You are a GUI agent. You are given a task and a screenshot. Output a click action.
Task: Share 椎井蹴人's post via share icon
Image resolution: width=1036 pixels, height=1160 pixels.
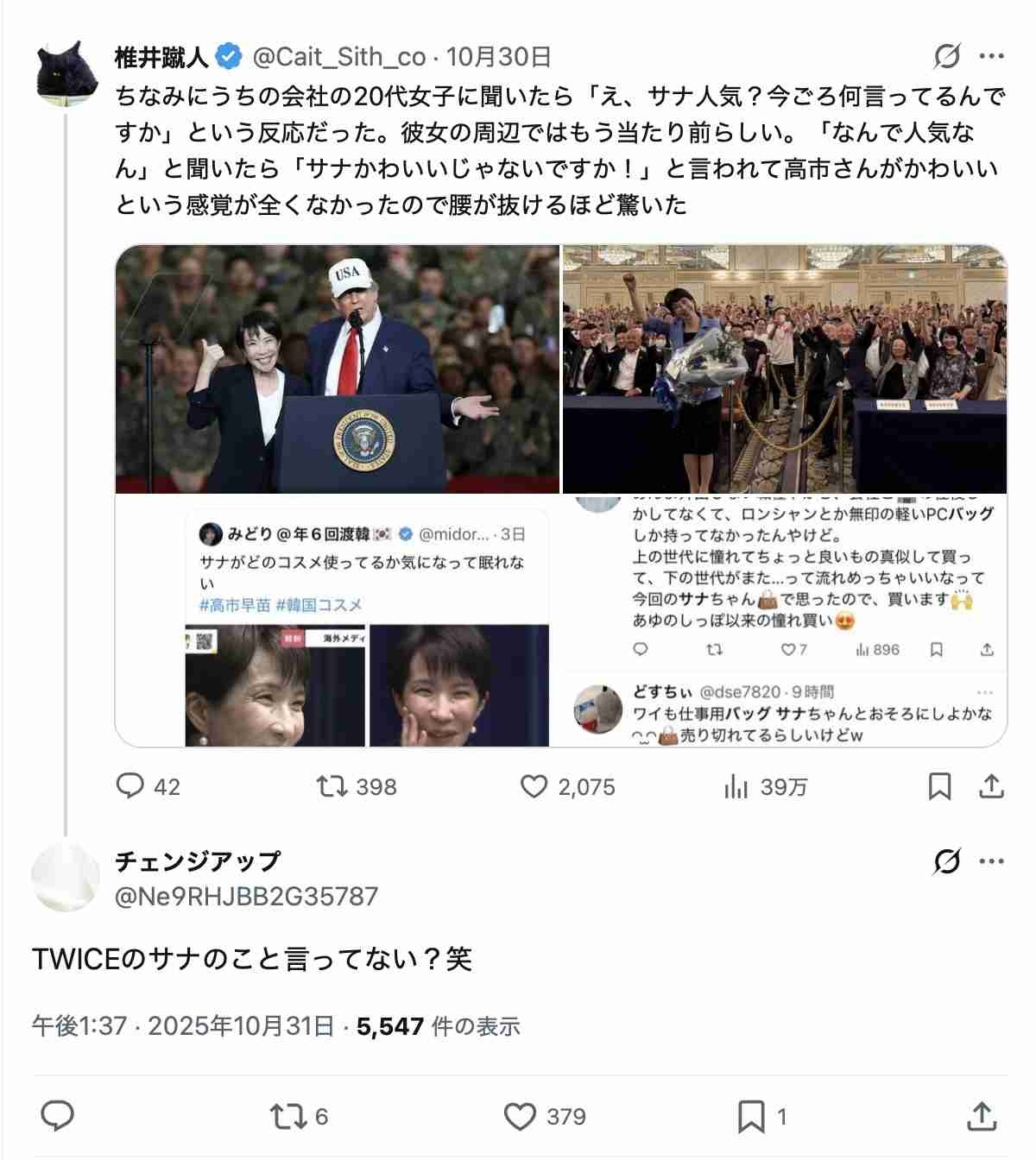click(x=991, y=786)
